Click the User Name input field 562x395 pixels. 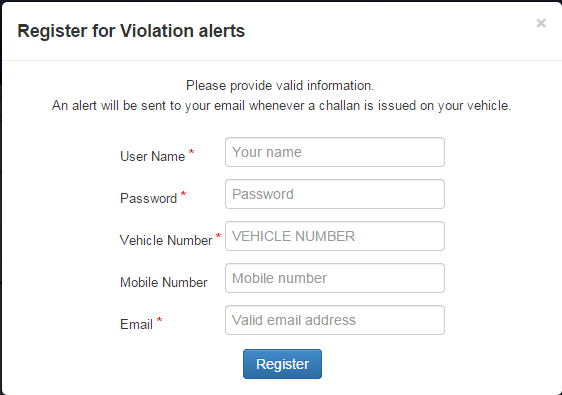click(335, 152)
